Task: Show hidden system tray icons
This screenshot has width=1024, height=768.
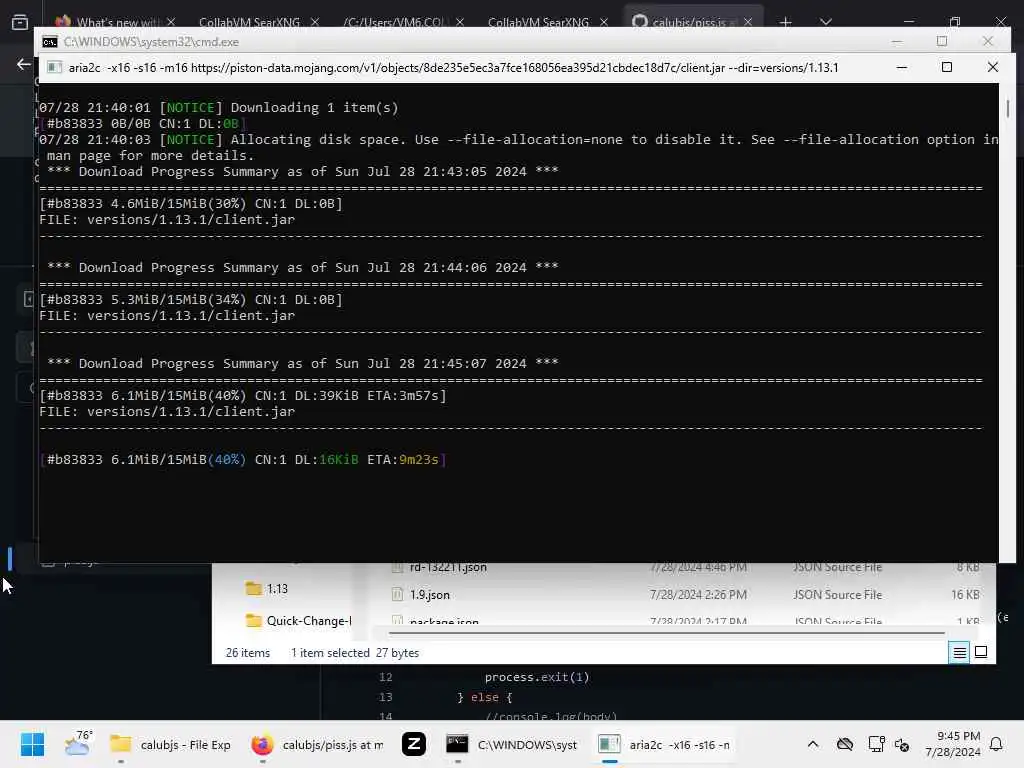Action: pos(812,744)
